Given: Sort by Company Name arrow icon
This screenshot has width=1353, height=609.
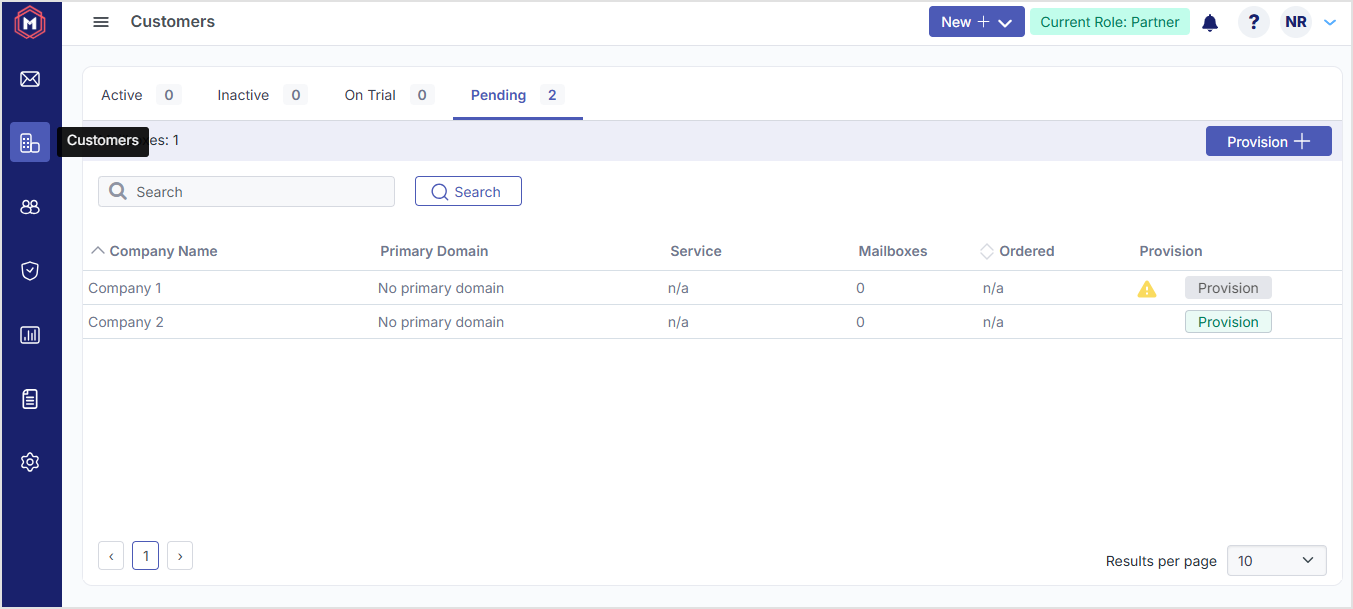Looking at the screenshot, I should (x=97, y=251).
